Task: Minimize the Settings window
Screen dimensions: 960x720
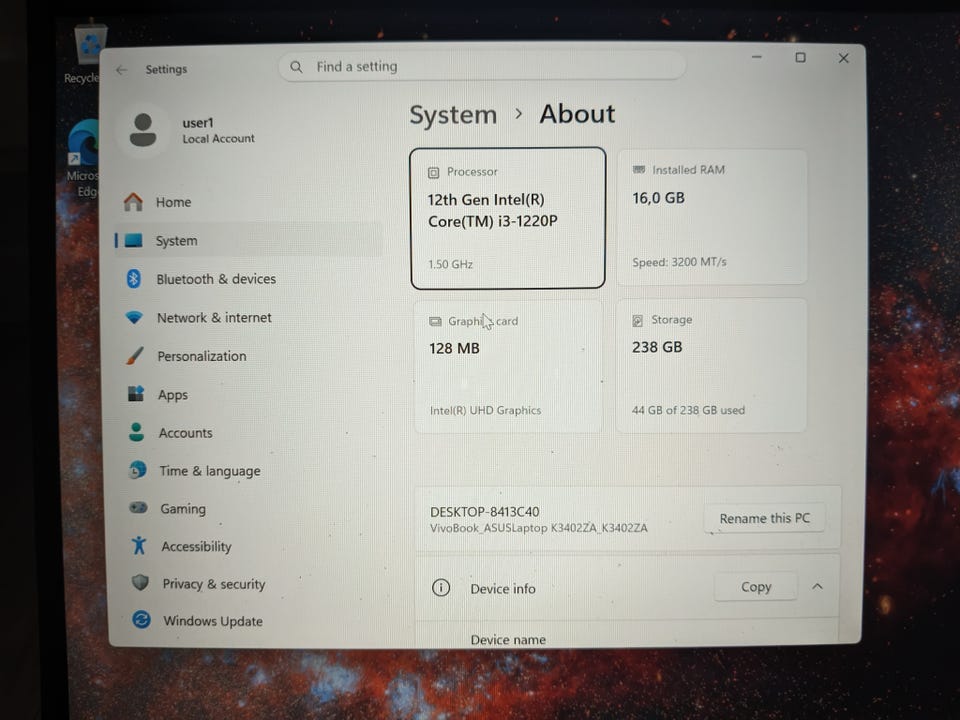Action: click(757, 57)
